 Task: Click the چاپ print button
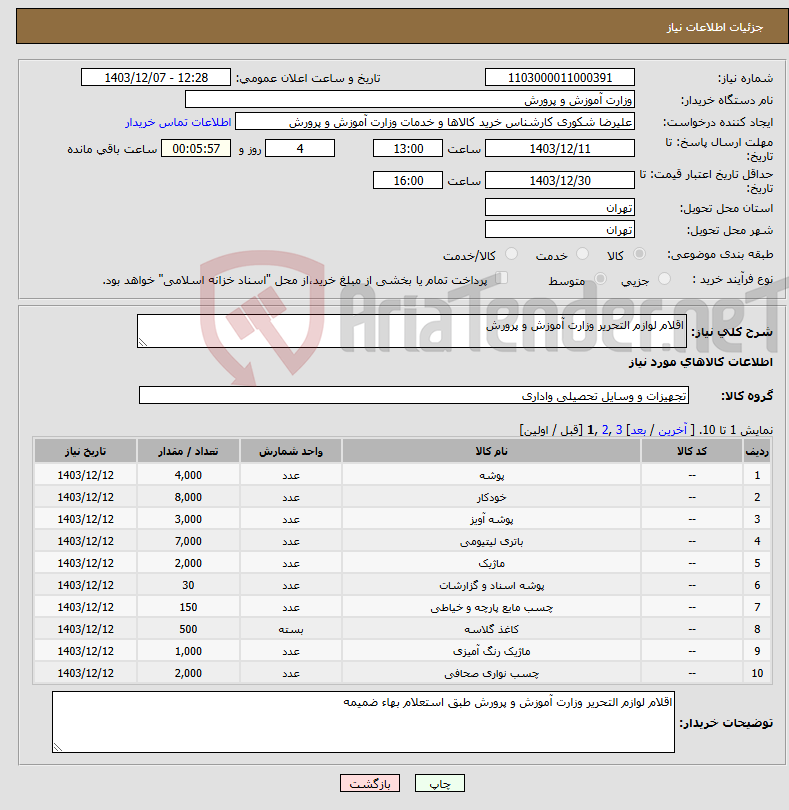coord(440,783)
